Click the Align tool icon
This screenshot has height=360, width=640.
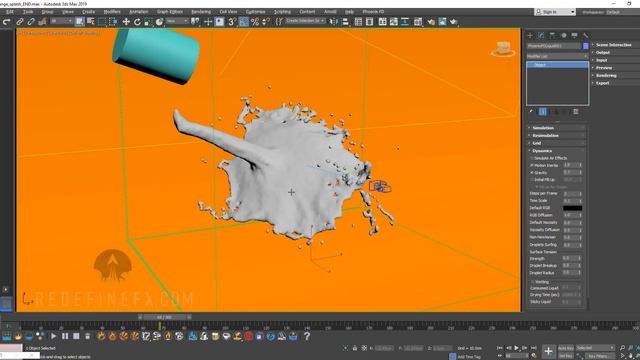coord(345,22)
